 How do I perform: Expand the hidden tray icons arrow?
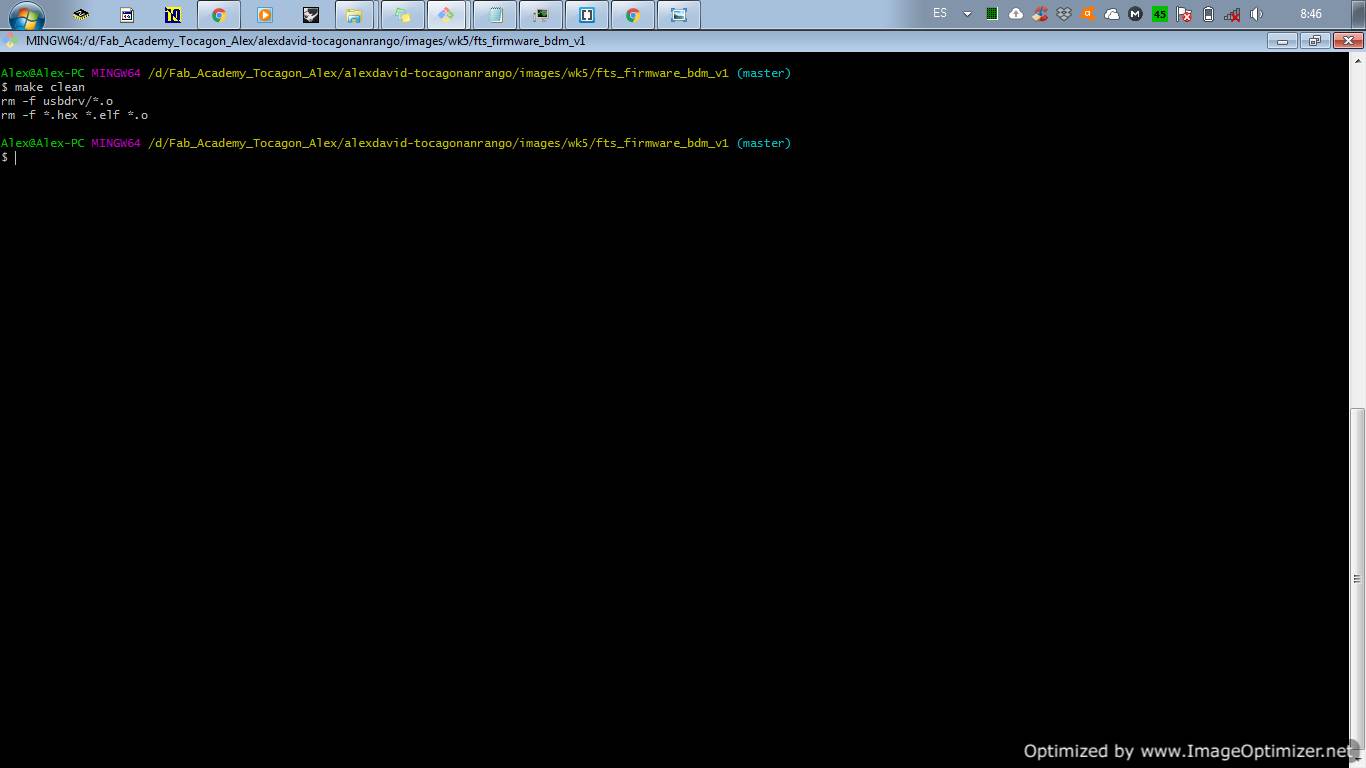point(967,15)
